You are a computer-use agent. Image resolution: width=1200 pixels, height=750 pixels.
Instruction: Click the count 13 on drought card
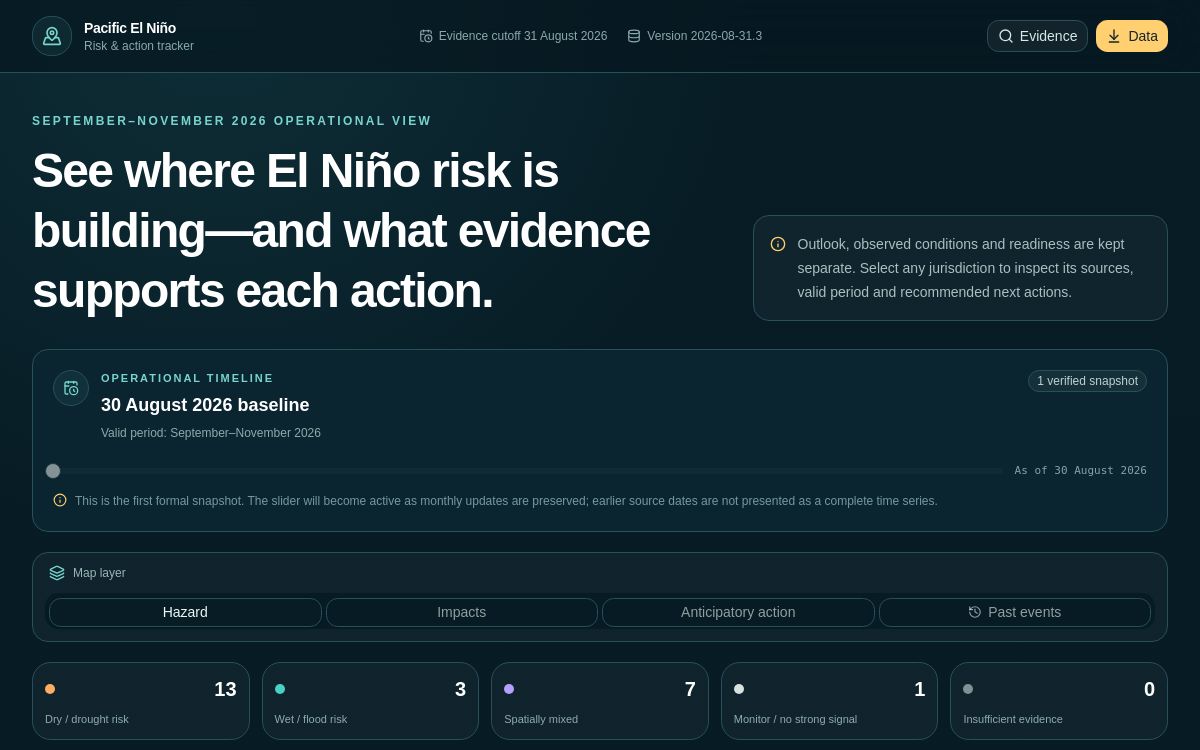click(x=225, y=689)
